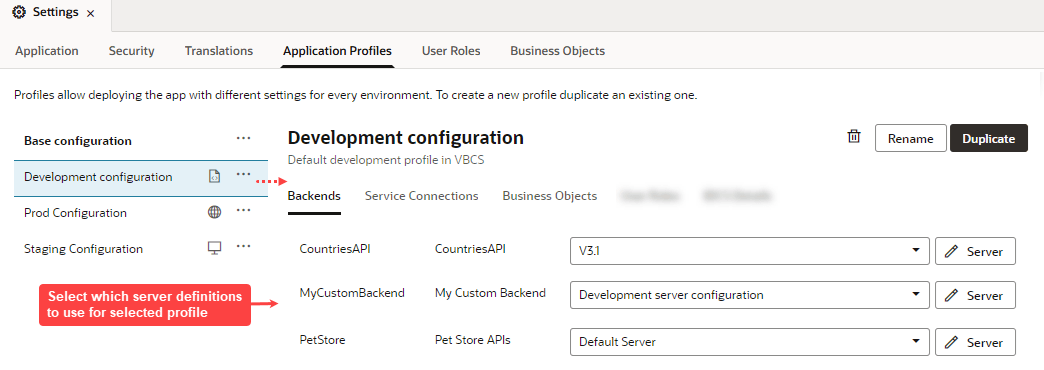Image resolution: width=1044 pixels, height=370 pixels.
Task: Open the Development configuration ellipsis menu
Action: [244, 174]
